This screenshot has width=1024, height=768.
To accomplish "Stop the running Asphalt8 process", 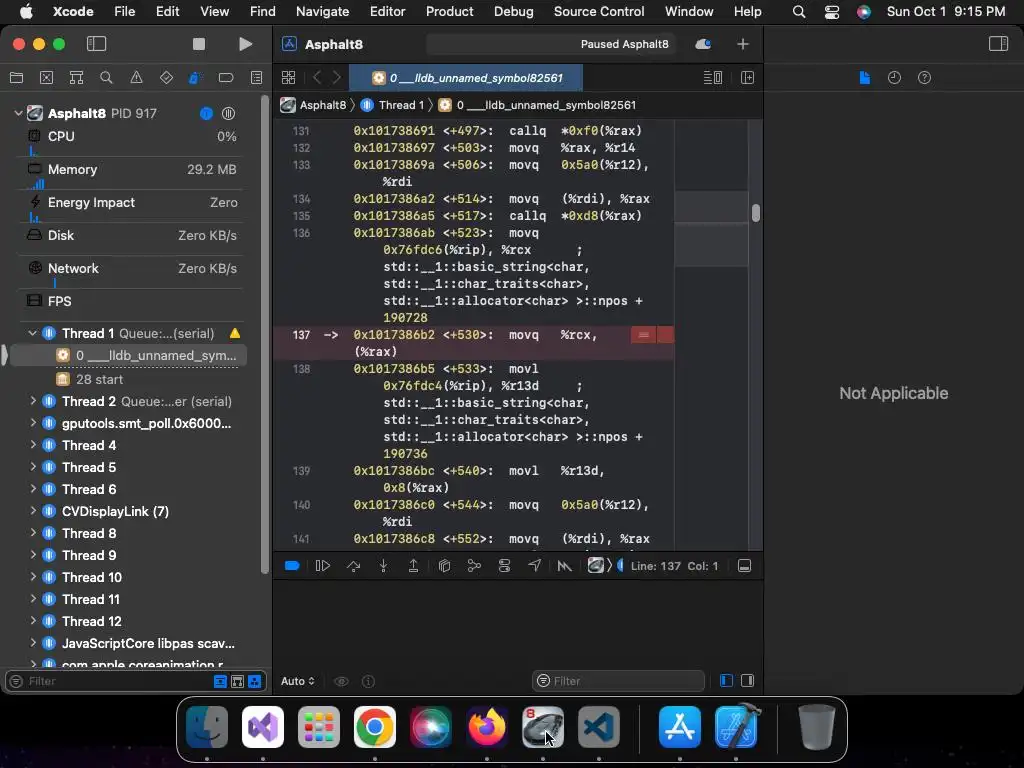I will coord(199,44).
